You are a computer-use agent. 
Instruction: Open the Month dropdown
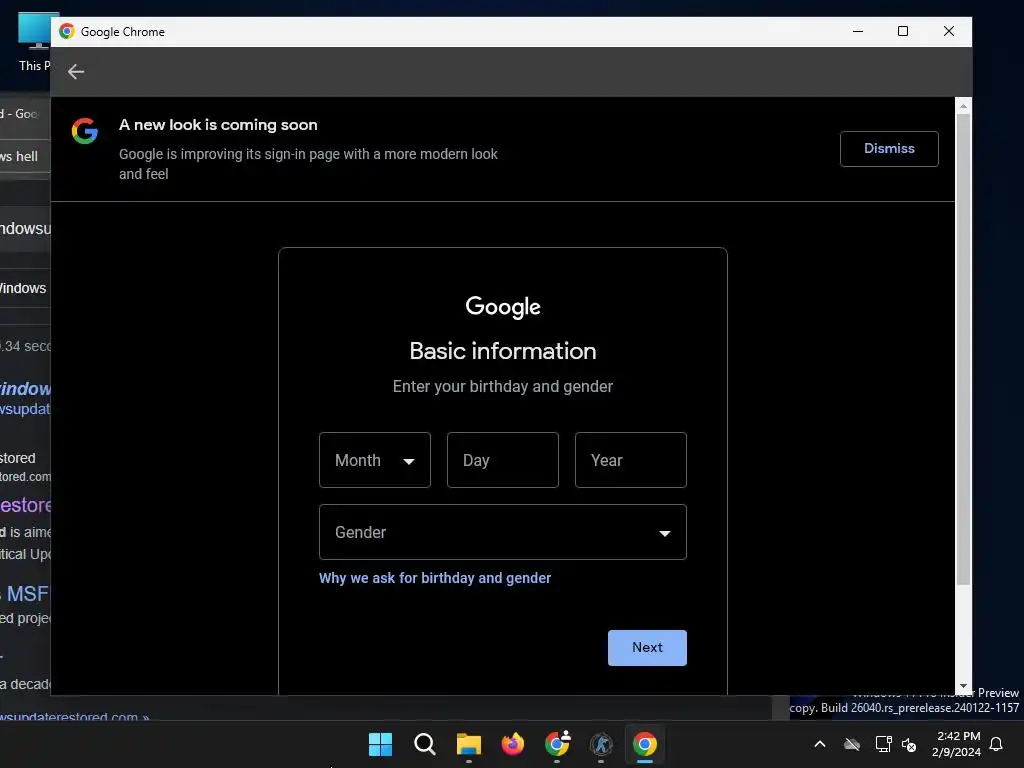pos(375,460)
